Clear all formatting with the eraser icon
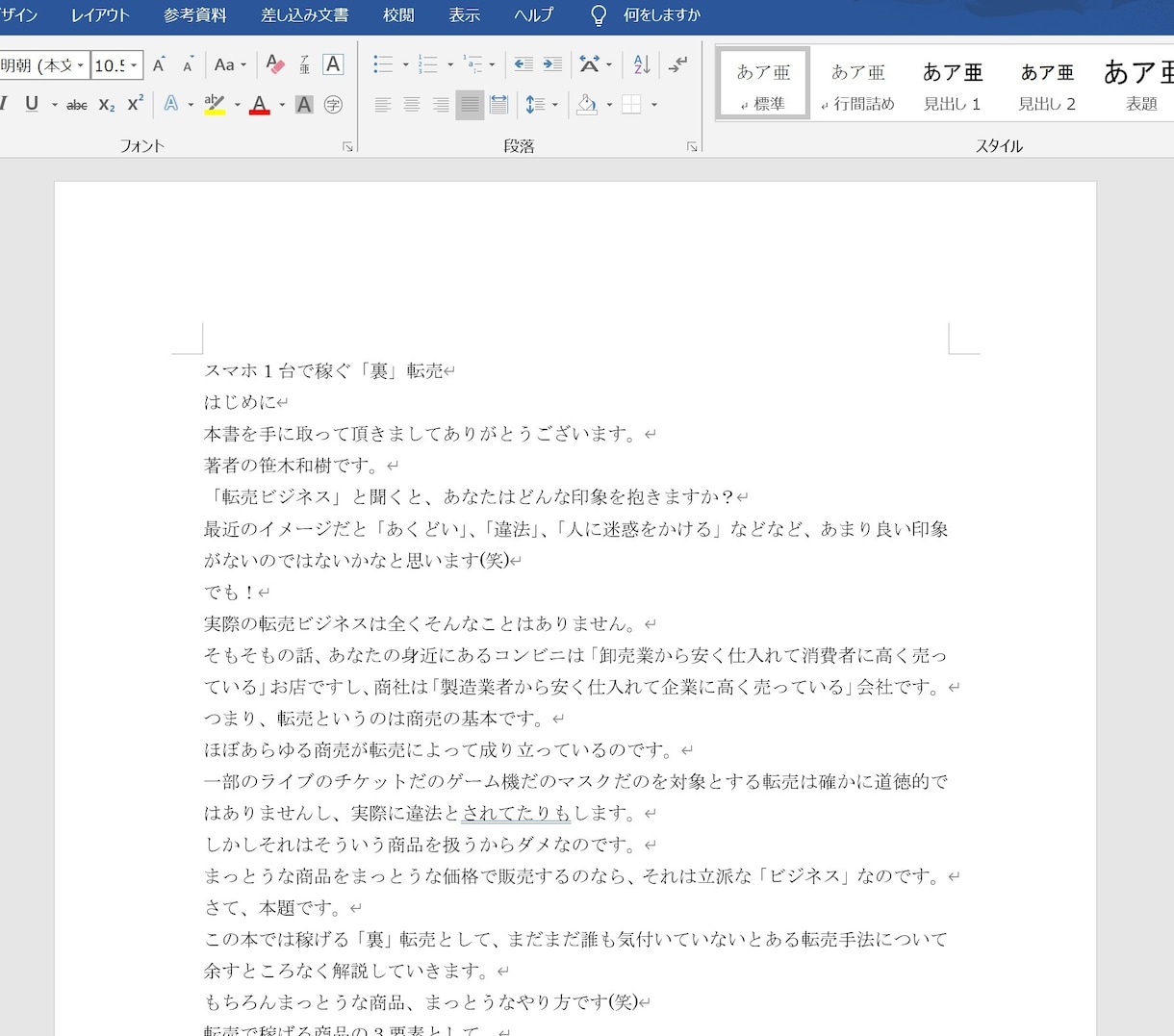Viewport: 1174px width, 1036px height. [x=275, y=64]
